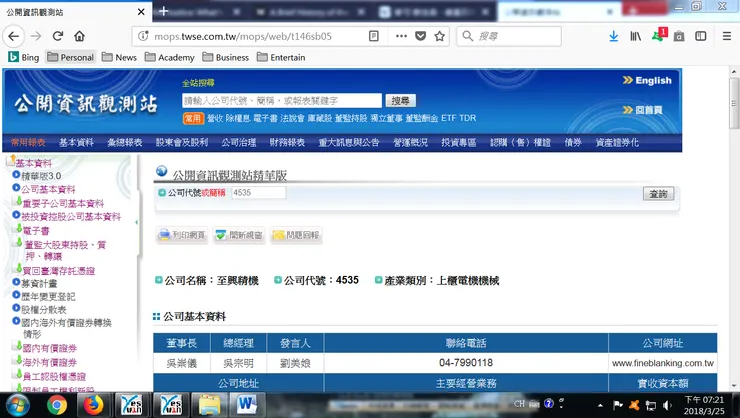Go back with the browser back arrow

point(14,36)
